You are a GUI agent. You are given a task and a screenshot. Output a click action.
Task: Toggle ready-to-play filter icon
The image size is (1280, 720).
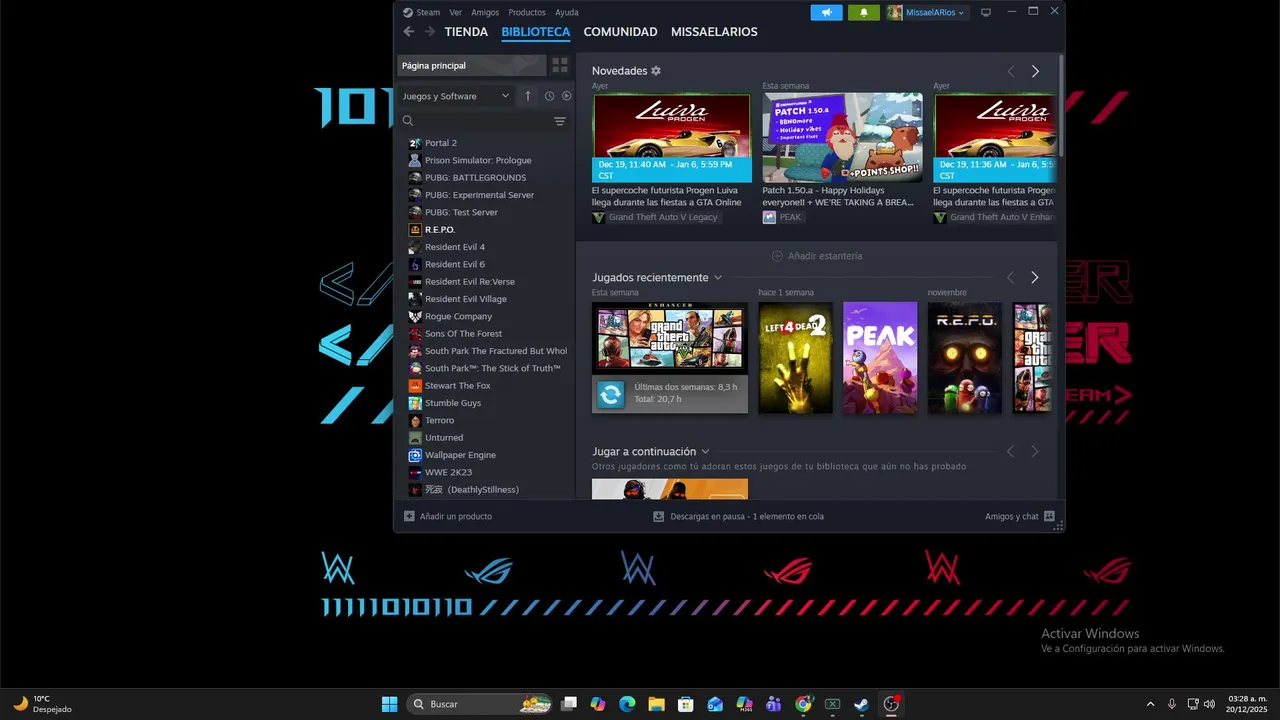(x=566, y=96)
